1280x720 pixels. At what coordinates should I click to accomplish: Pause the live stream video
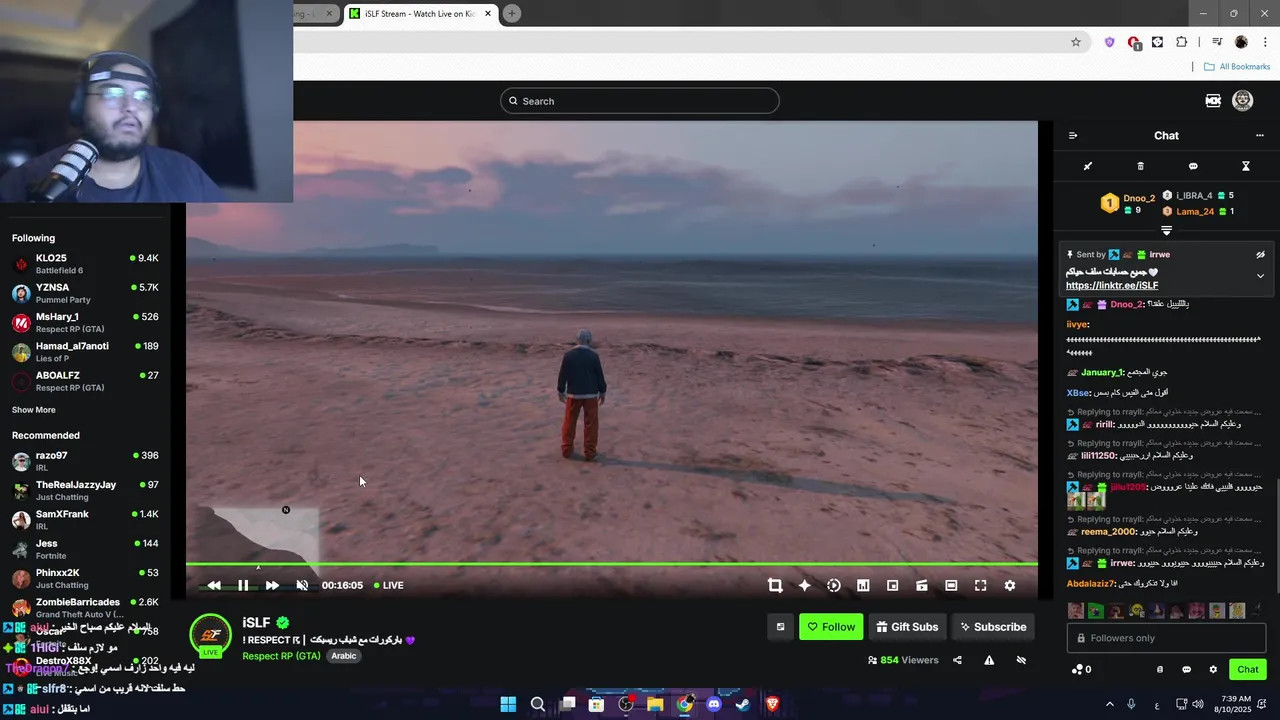(243, 586)
